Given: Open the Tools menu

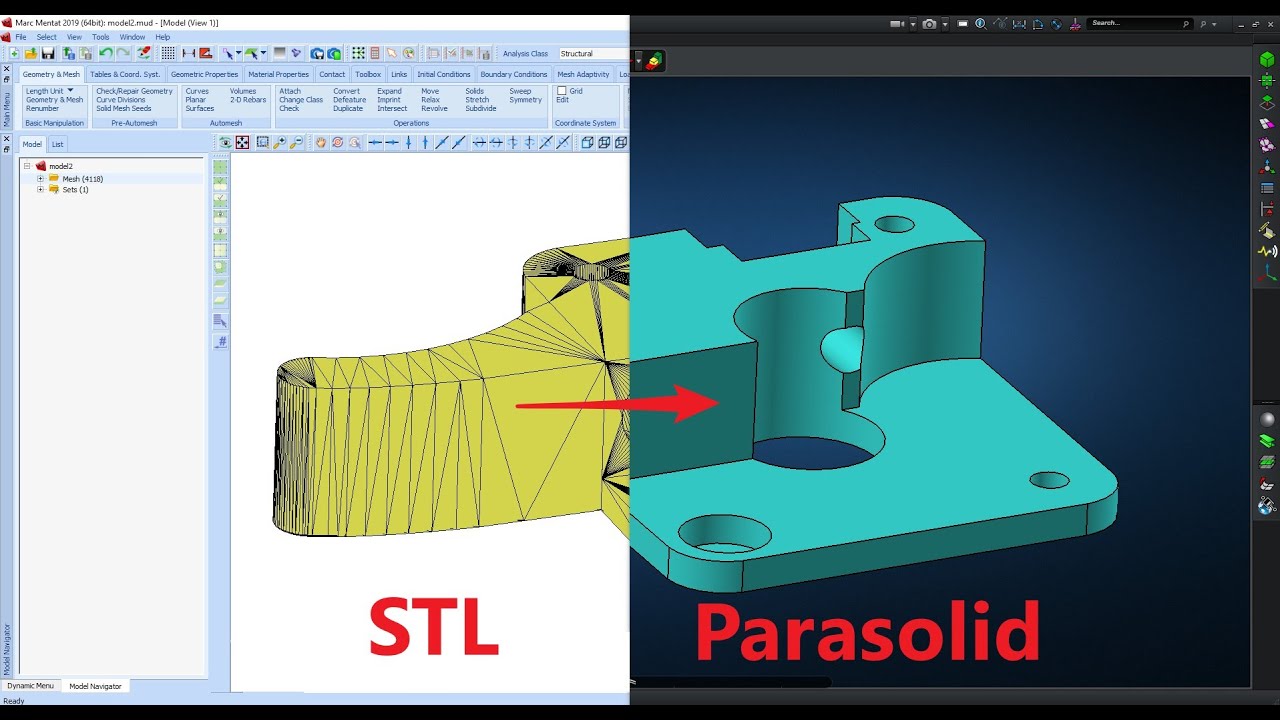Looking at the screenshot, I should point(101,37).
